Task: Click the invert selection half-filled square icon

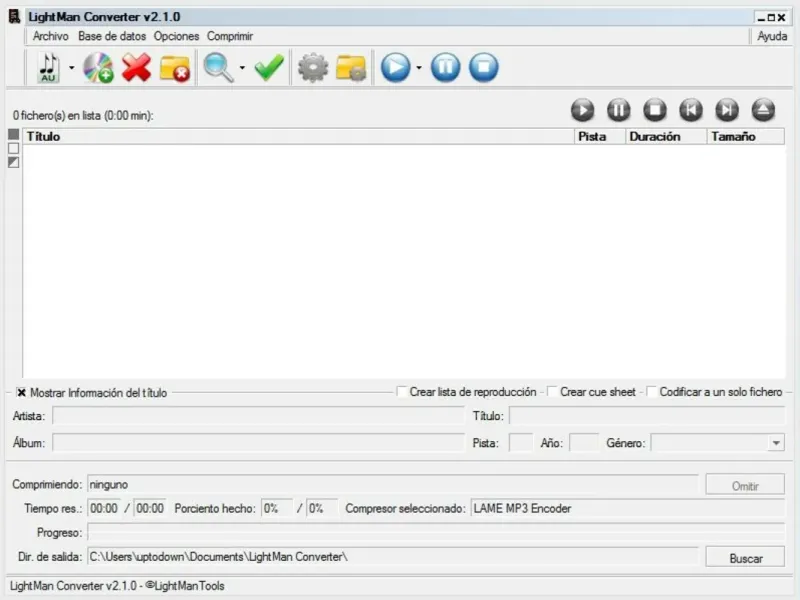Action: point(14,162)
